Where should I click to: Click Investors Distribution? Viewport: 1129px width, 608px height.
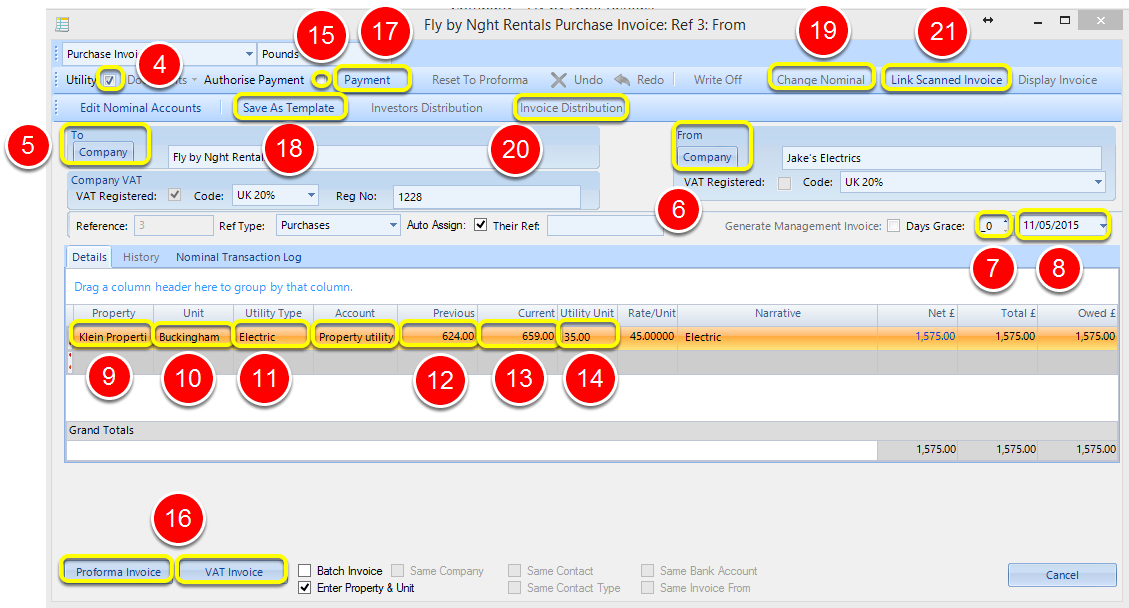[x=426, y=108]
